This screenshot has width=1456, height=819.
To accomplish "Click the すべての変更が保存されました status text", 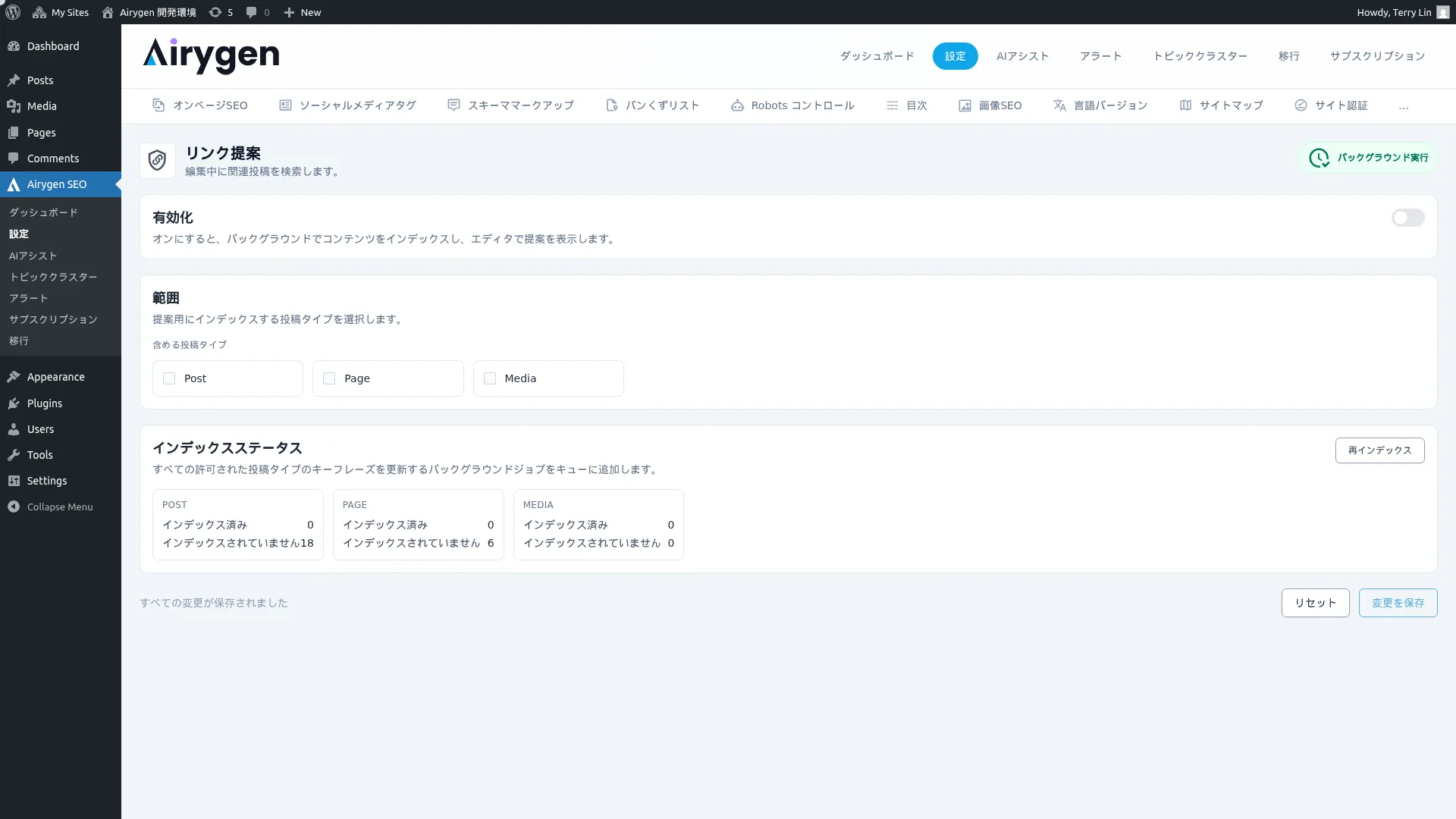I will click(x=214, y=603).
